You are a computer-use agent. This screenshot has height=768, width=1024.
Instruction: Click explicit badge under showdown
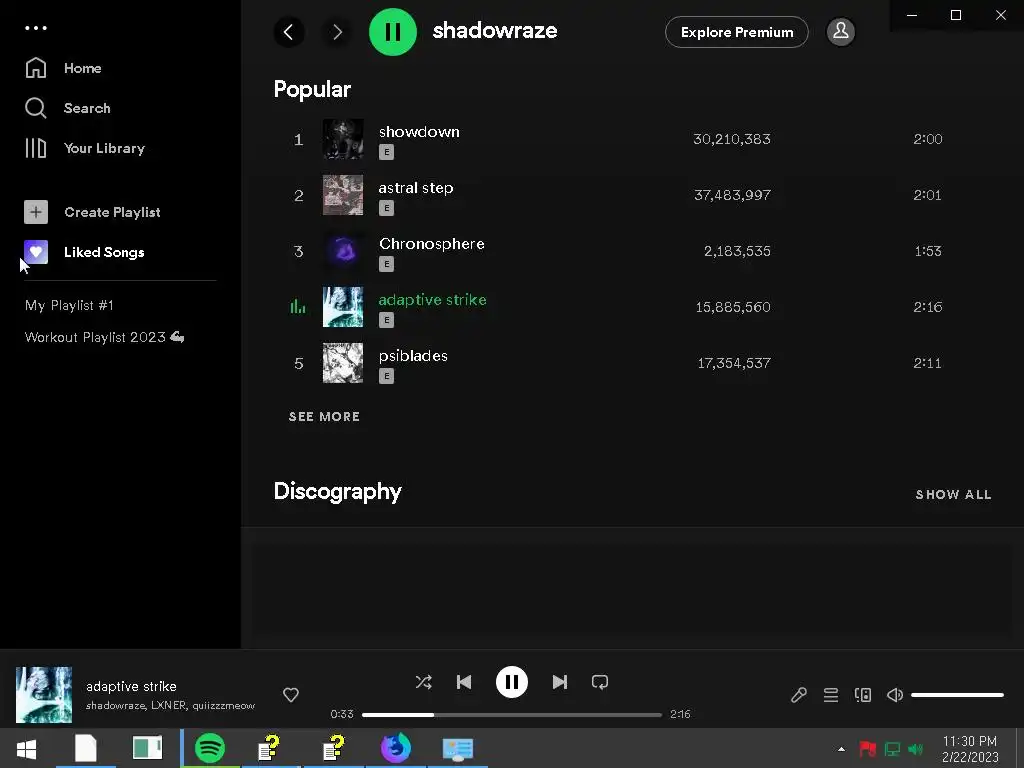click(386, 152)
